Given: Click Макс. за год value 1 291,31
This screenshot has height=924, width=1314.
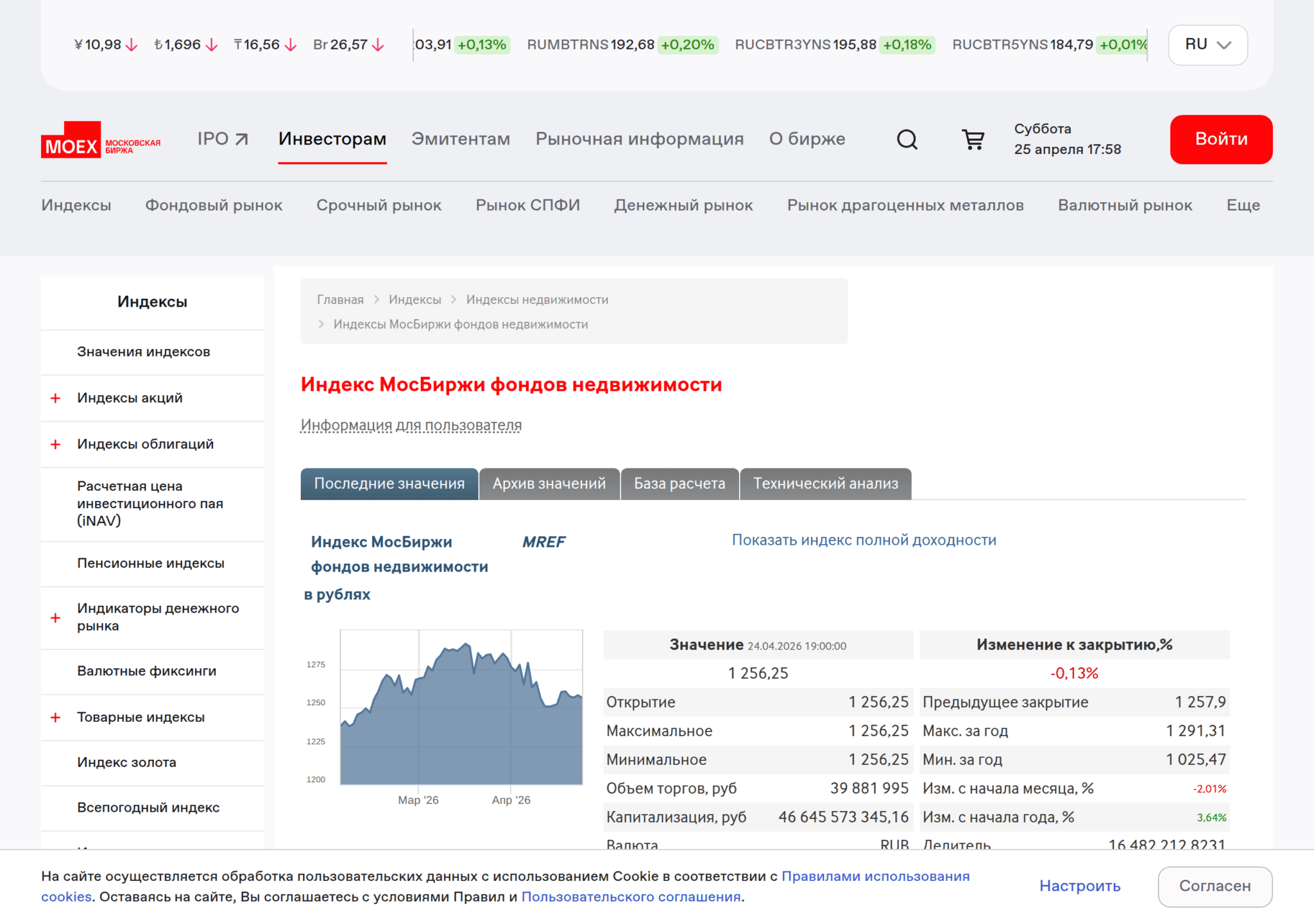Looking at the screenshot, I should 1196,731.
